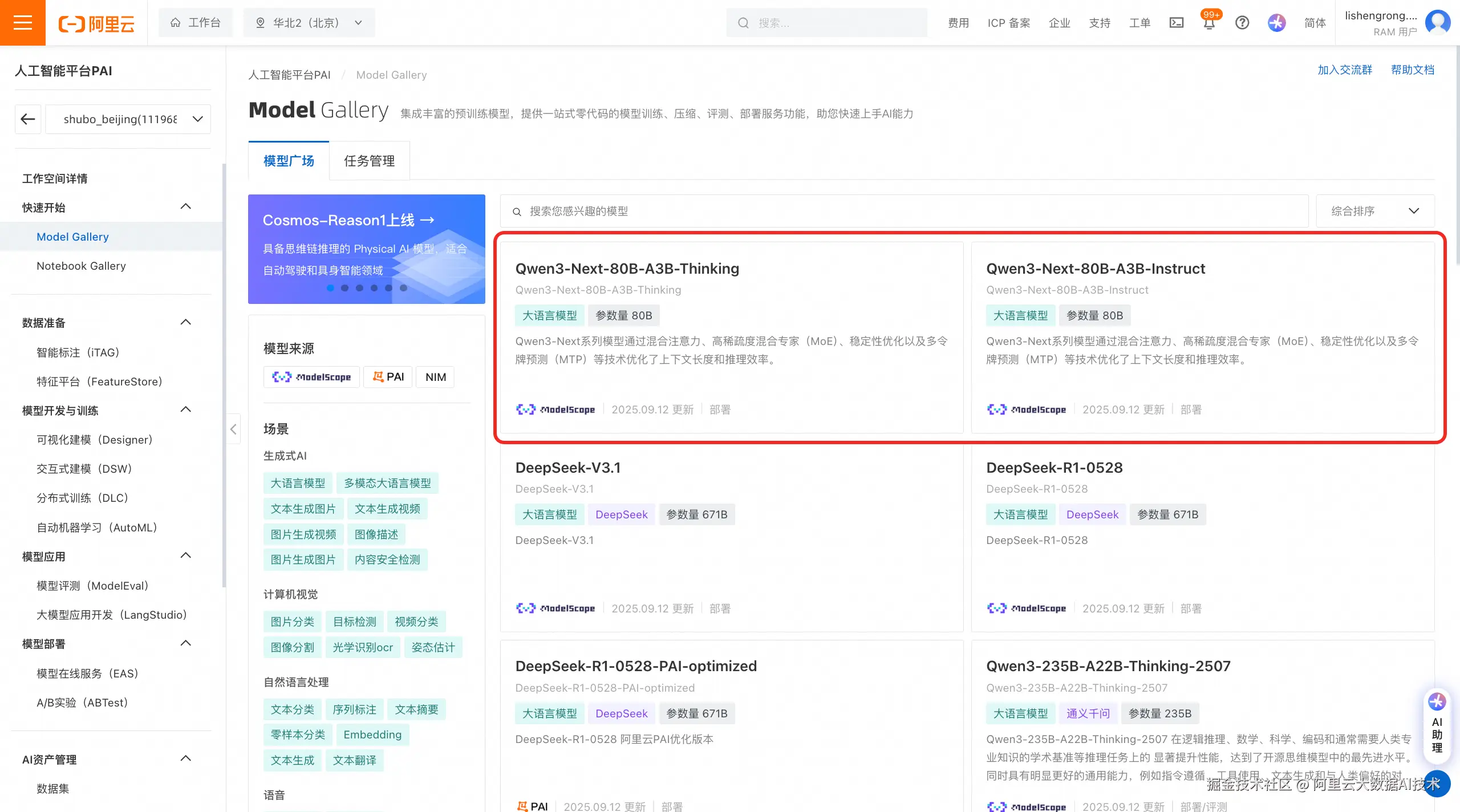Click the magnifier icon in top search bar
Viewport: 1460px width, 812px height.
pyautogui.click(x=743, y=23)
